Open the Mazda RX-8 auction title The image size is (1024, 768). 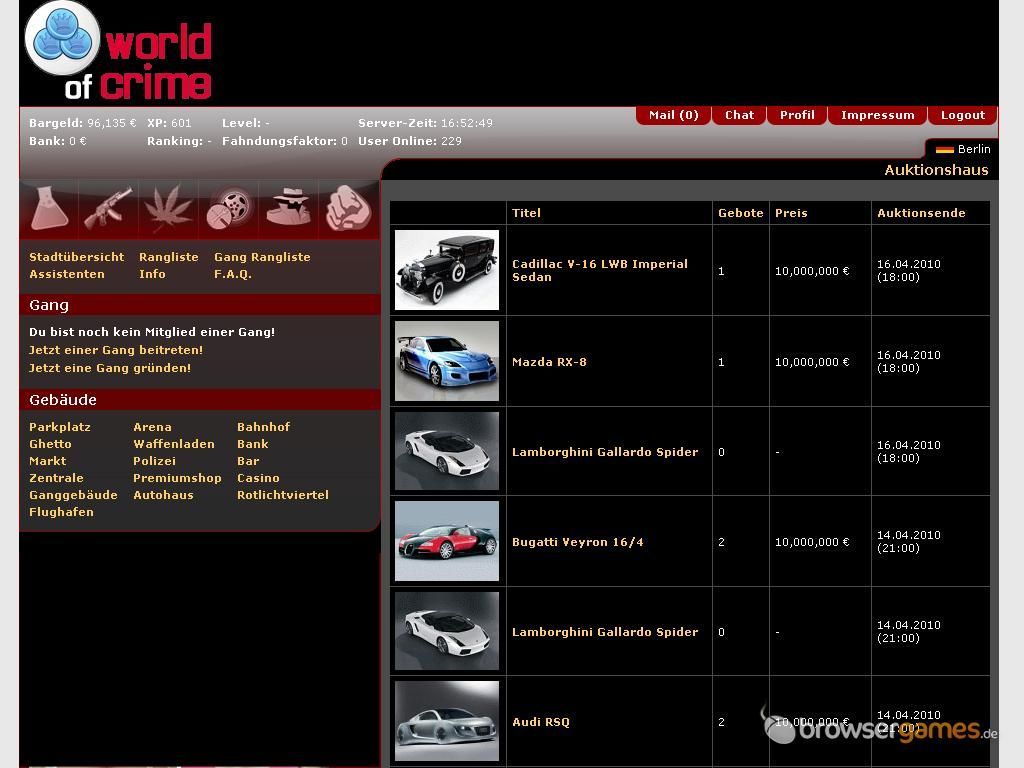click(549, 362)
